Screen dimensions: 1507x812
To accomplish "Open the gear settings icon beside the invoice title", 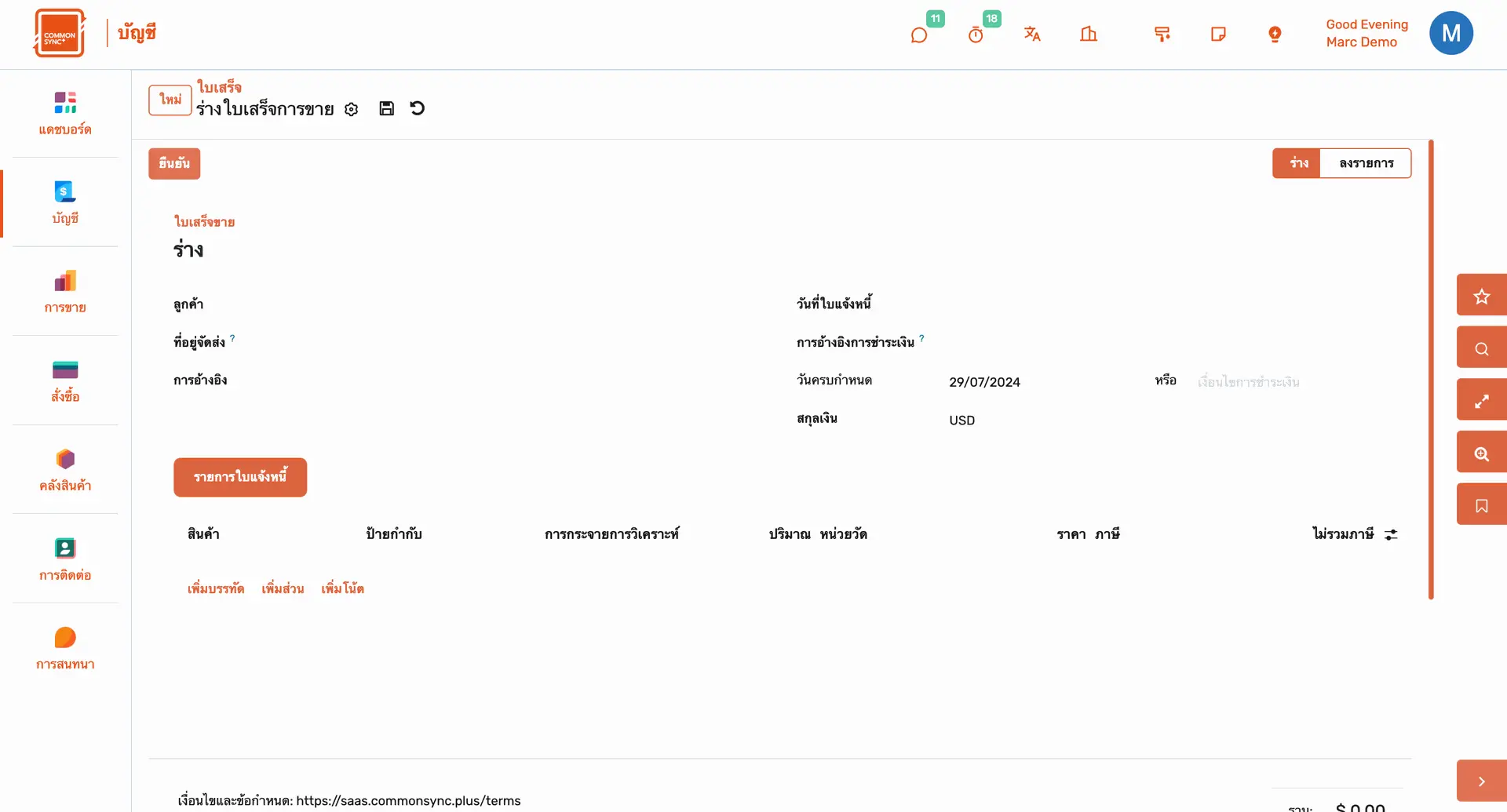I will pos(352,109).
